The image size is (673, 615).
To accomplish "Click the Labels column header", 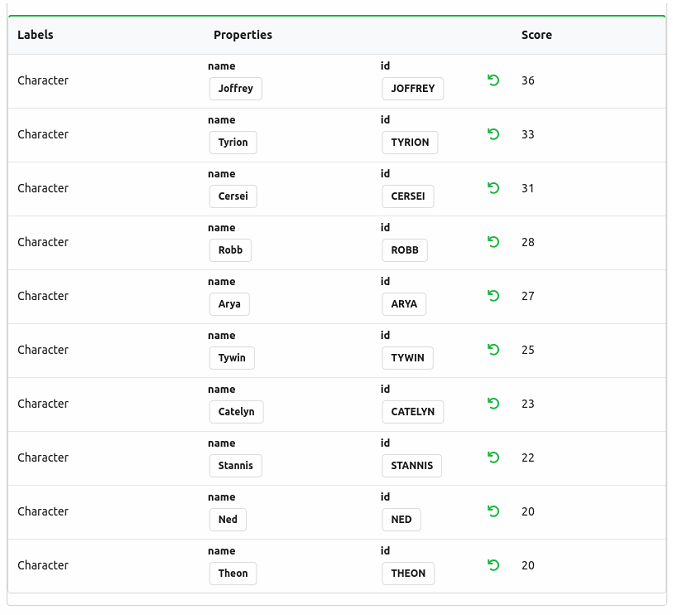I will (x=35, y=35).
